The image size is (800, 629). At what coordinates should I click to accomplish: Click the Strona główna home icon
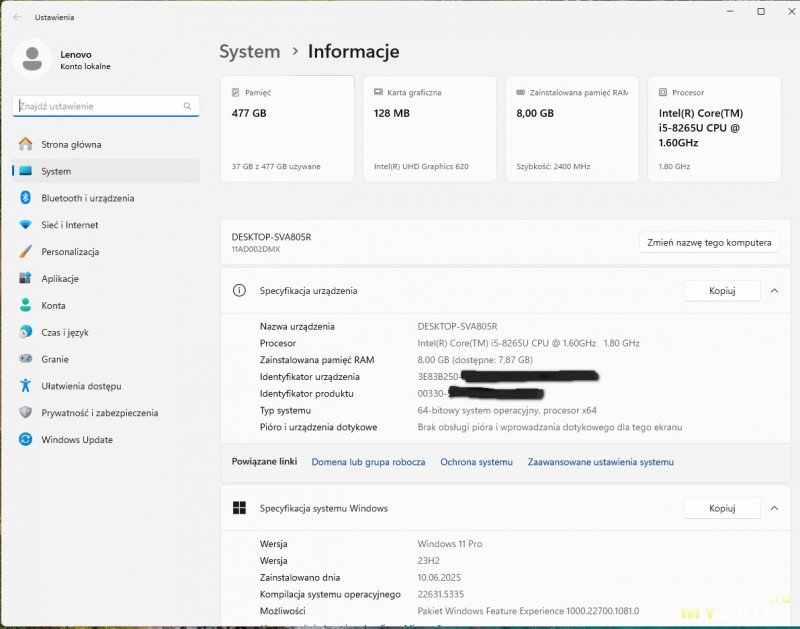point(26,144)
